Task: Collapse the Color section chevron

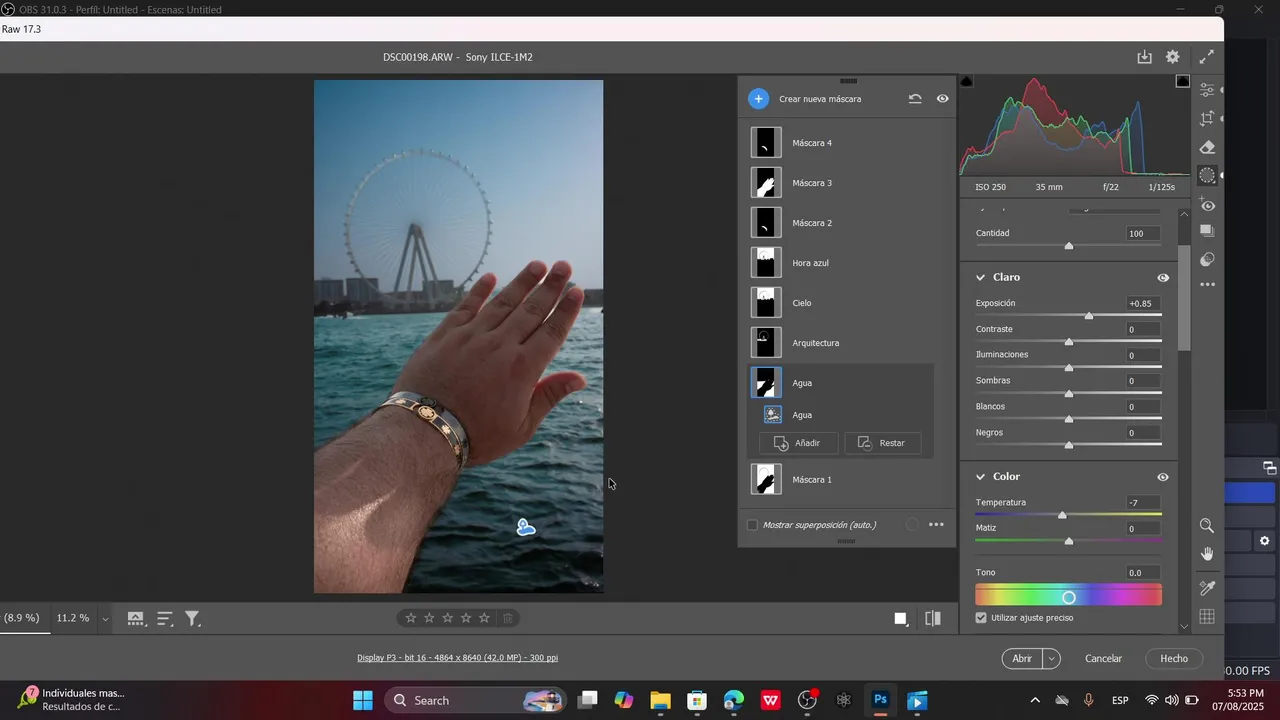Action: [x=980, y=477]
